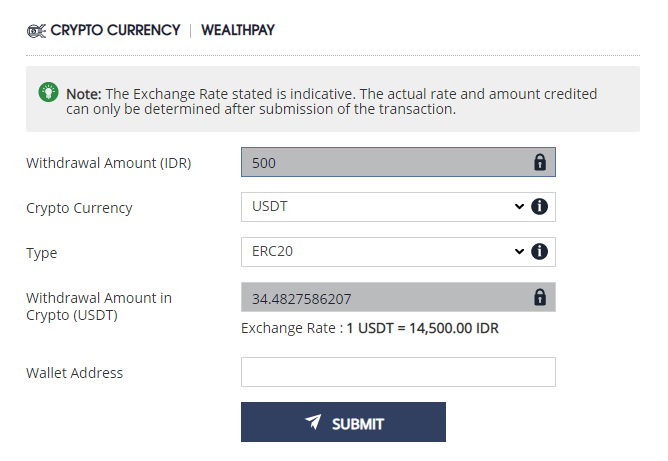Click the indicative exchange rate note text
668x461 pixels.
pos(332,101)
